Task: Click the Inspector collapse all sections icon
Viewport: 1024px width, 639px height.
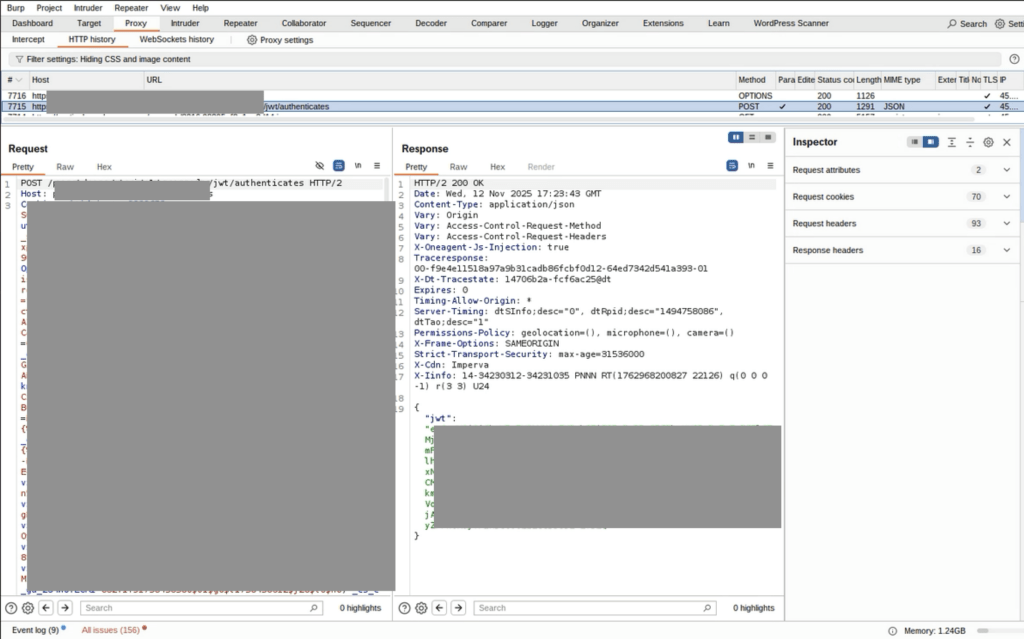Action: pos(970,143)
